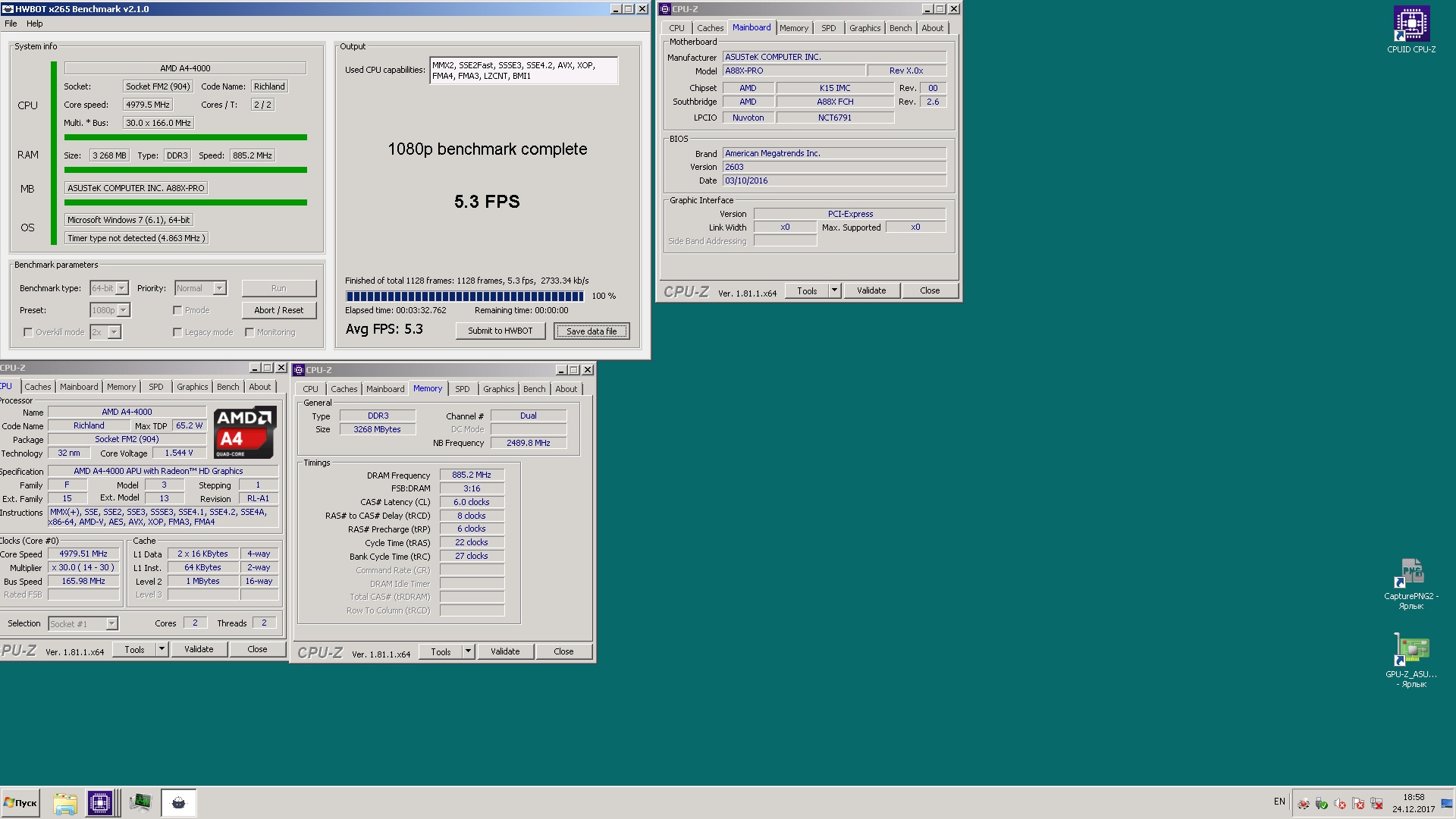Click the BIOS Version 2603 field

click(x=834, y=167)
